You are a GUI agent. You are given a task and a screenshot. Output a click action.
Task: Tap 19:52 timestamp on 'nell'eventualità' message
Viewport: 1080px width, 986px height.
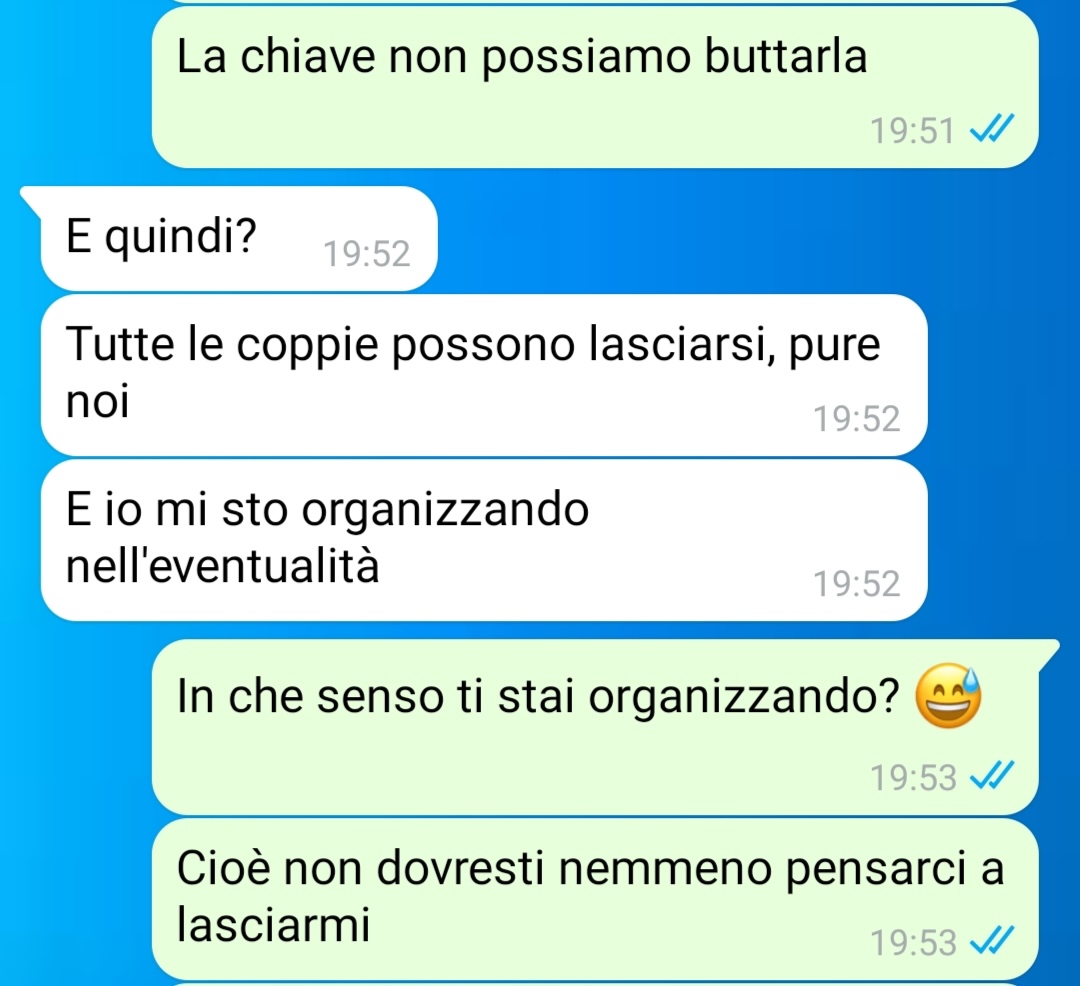[x=856, y=584]
